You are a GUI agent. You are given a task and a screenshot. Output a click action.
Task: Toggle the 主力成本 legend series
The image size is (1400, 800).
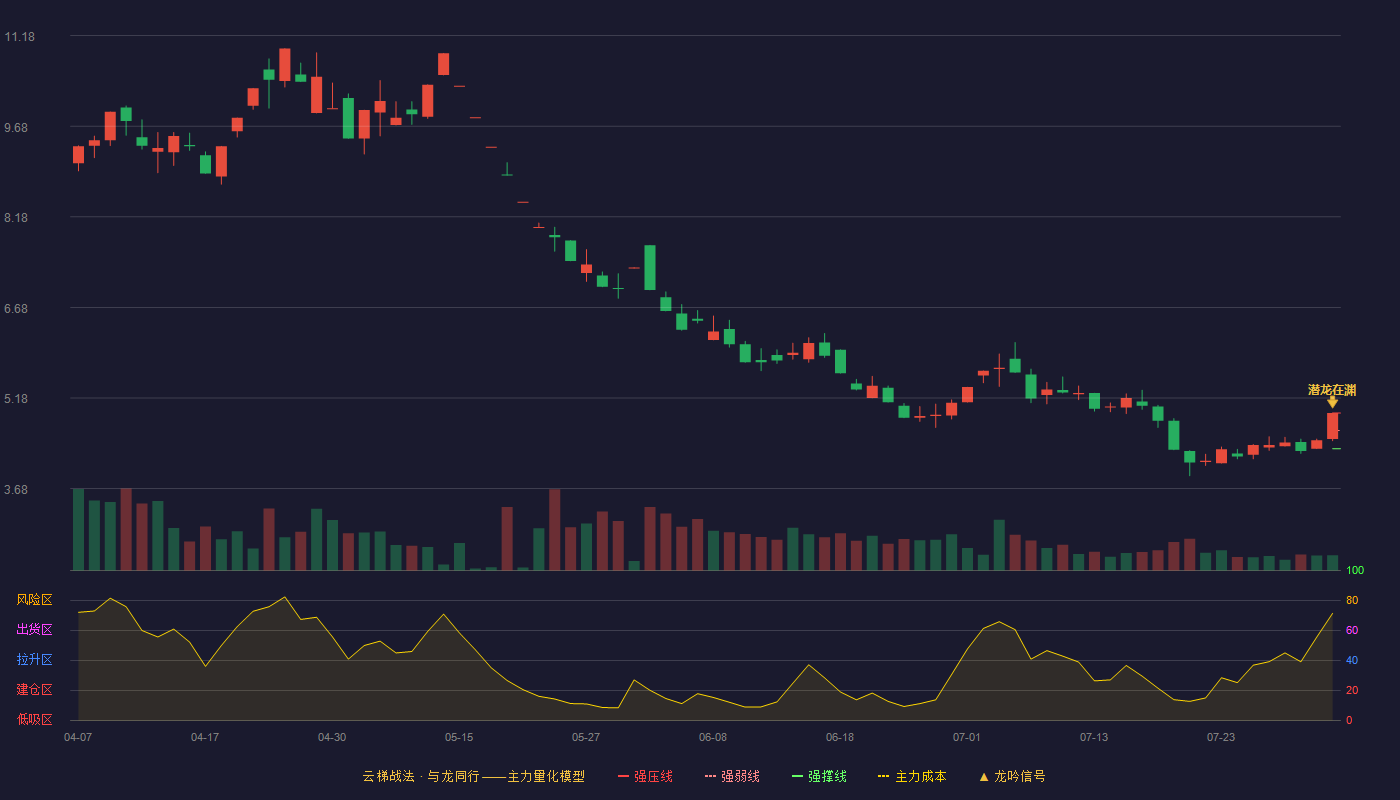(912, 776)
